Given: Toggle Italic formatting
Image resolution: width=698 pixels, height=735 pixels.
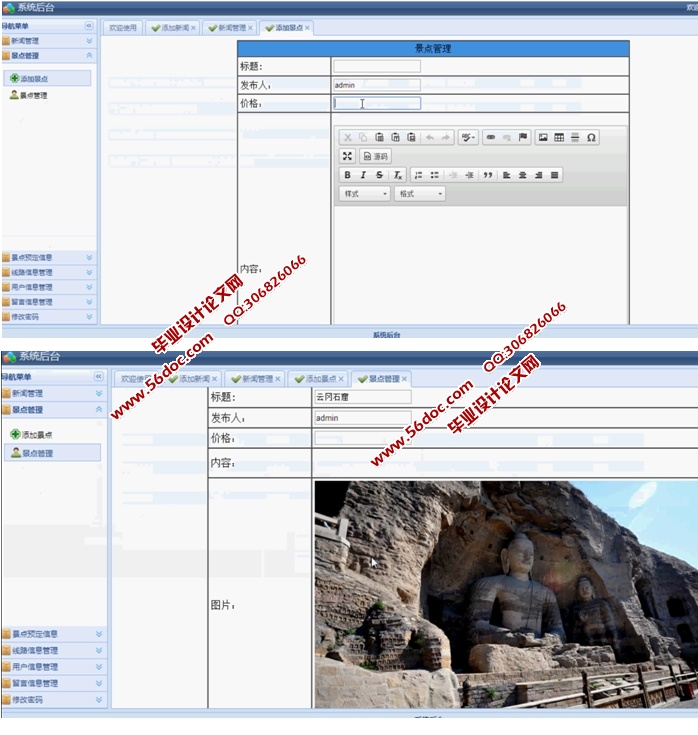Looking at the screenshot, I should 363,175.
